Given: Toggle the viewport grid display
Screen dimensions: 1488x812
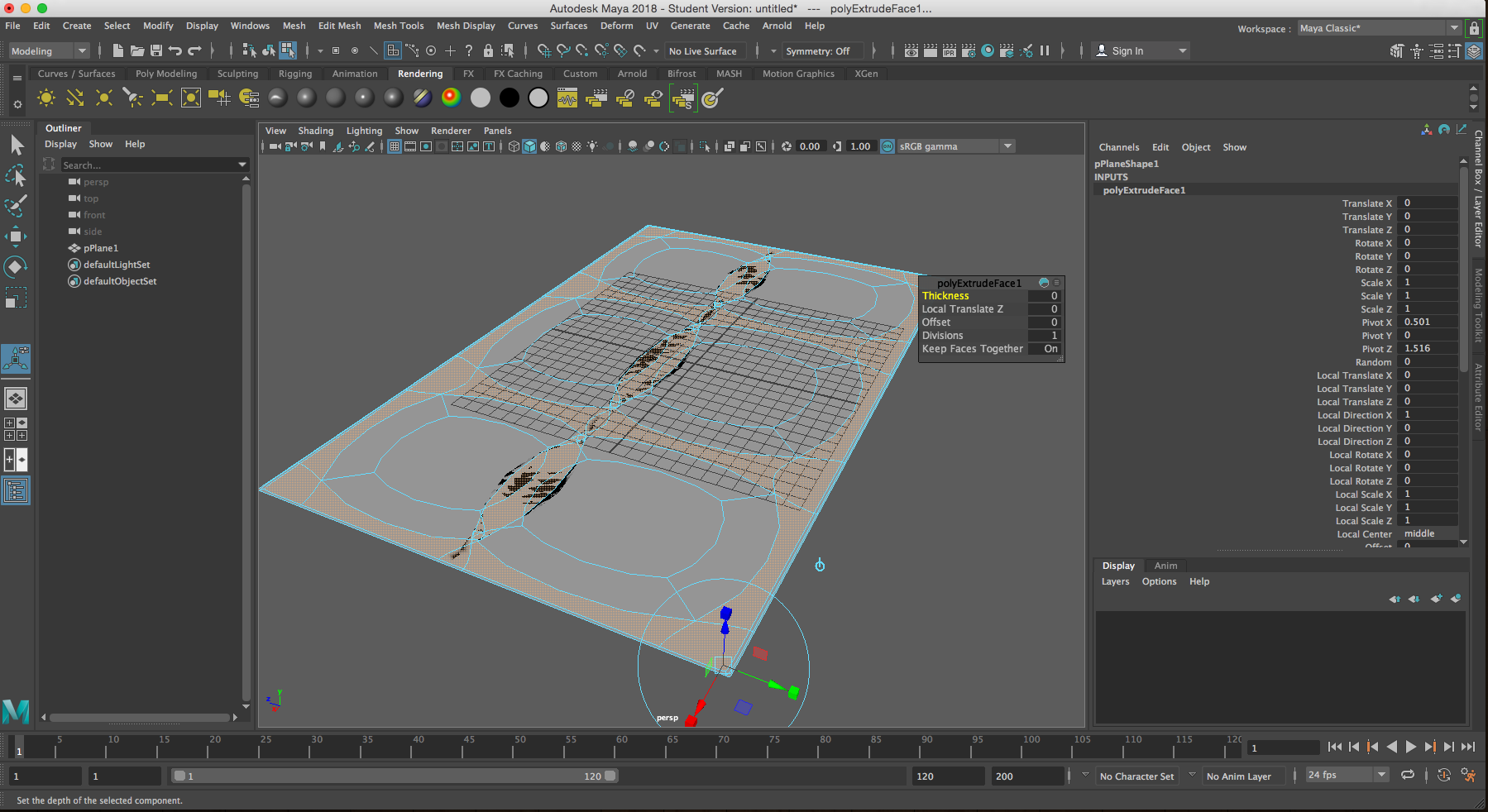Looking at the screenshot, I should click(395, 146).
